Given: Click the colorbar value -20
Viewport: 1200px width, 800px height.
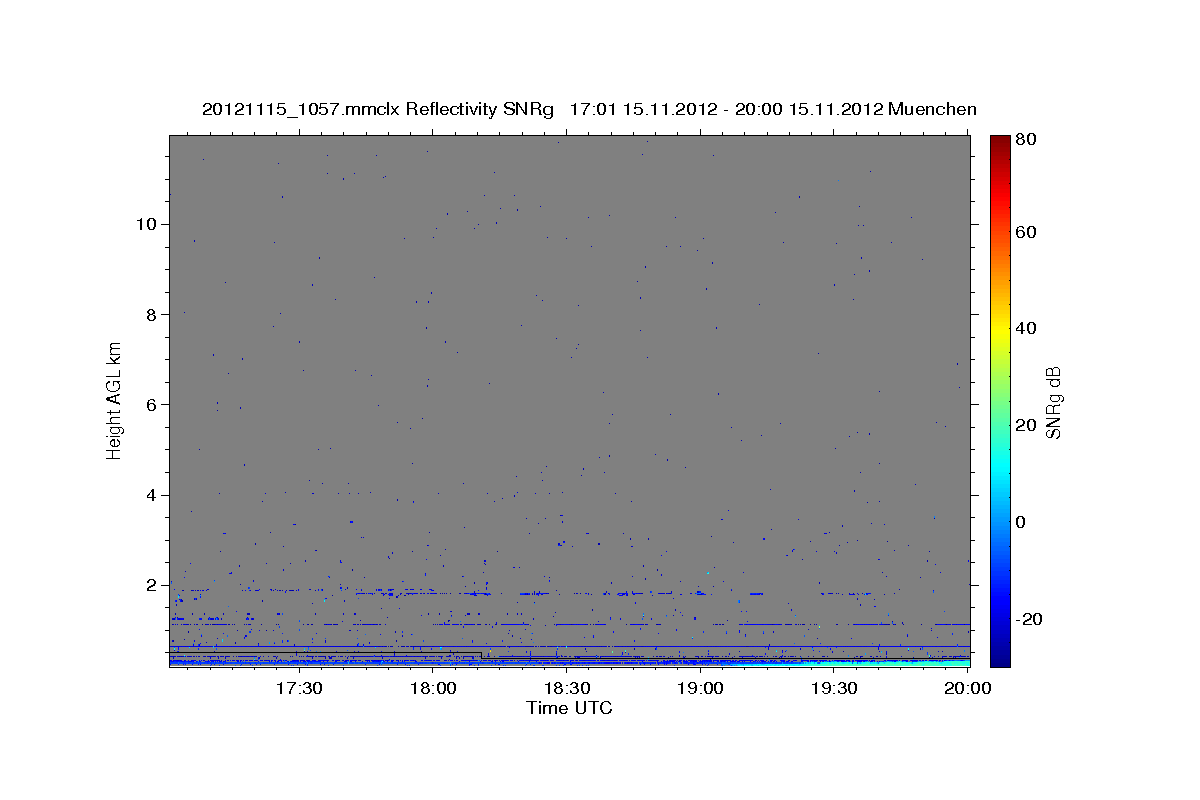Looking at the screenshot, I should tap(1028, 619).
